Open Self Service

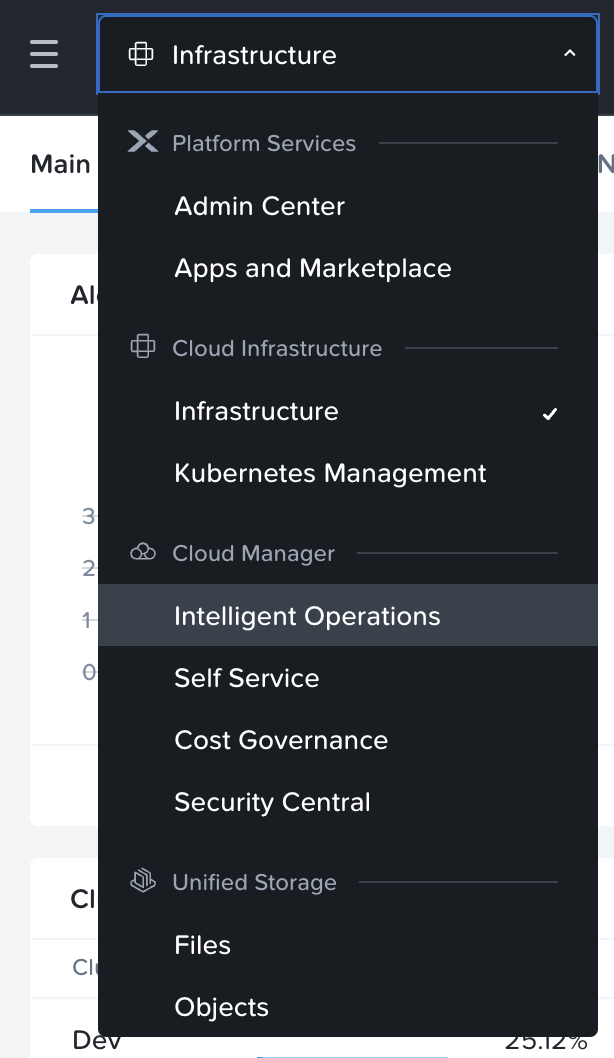[246, 678]
